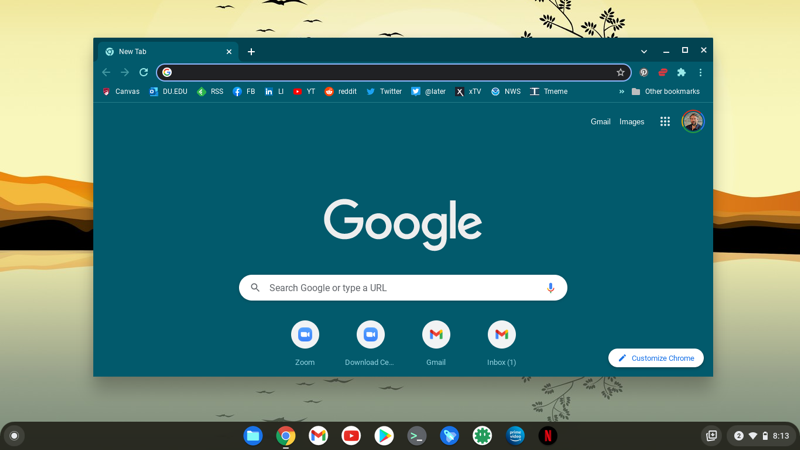The width and height of the screenshot is (800, 450).
Task: Reload the current page
Action: pyautogui.click(x=144, y=72)
